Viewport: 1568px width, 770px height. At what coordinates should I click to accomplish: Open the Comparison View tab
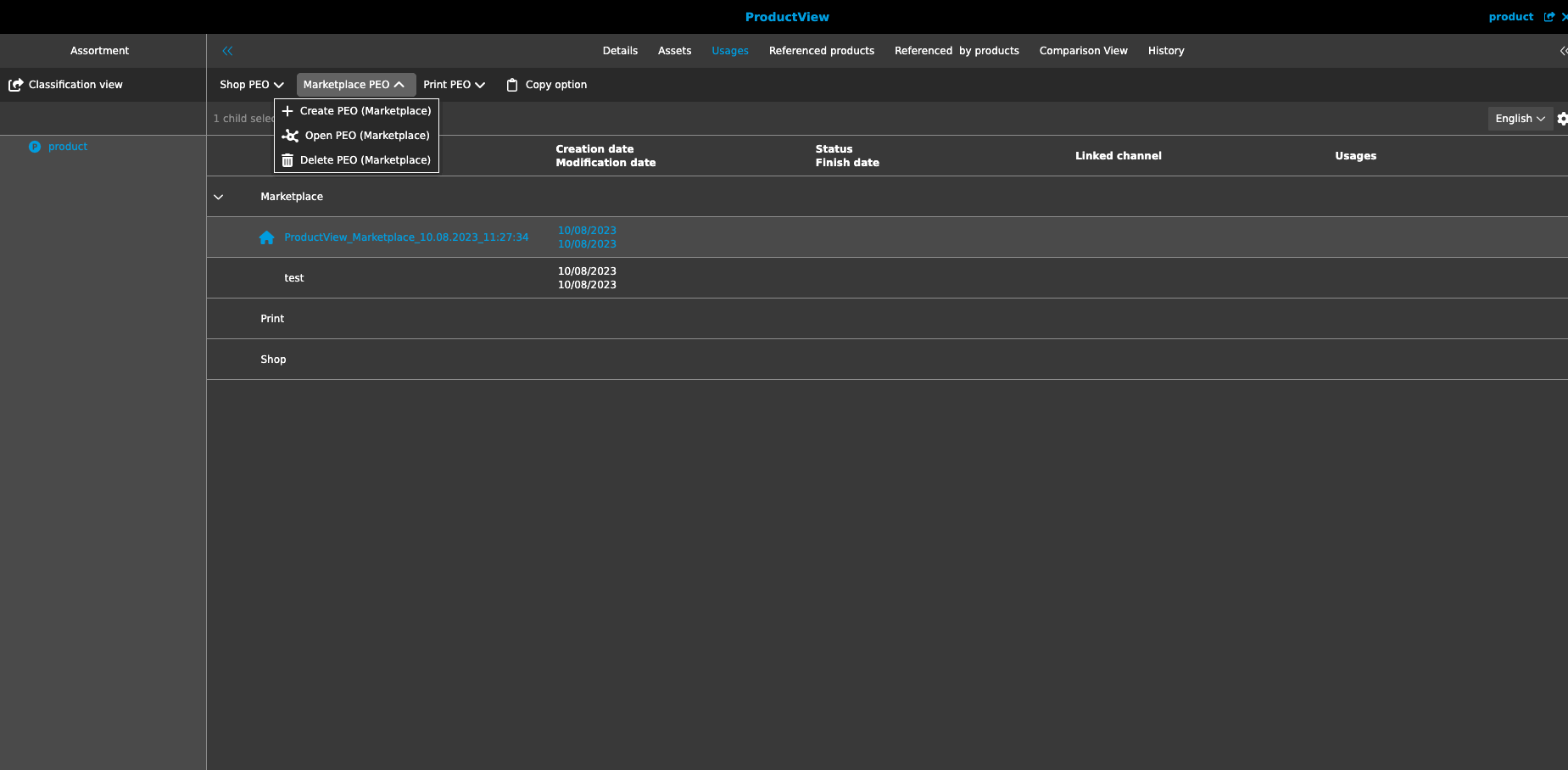pyautogui.click(x=1083, y=51)
